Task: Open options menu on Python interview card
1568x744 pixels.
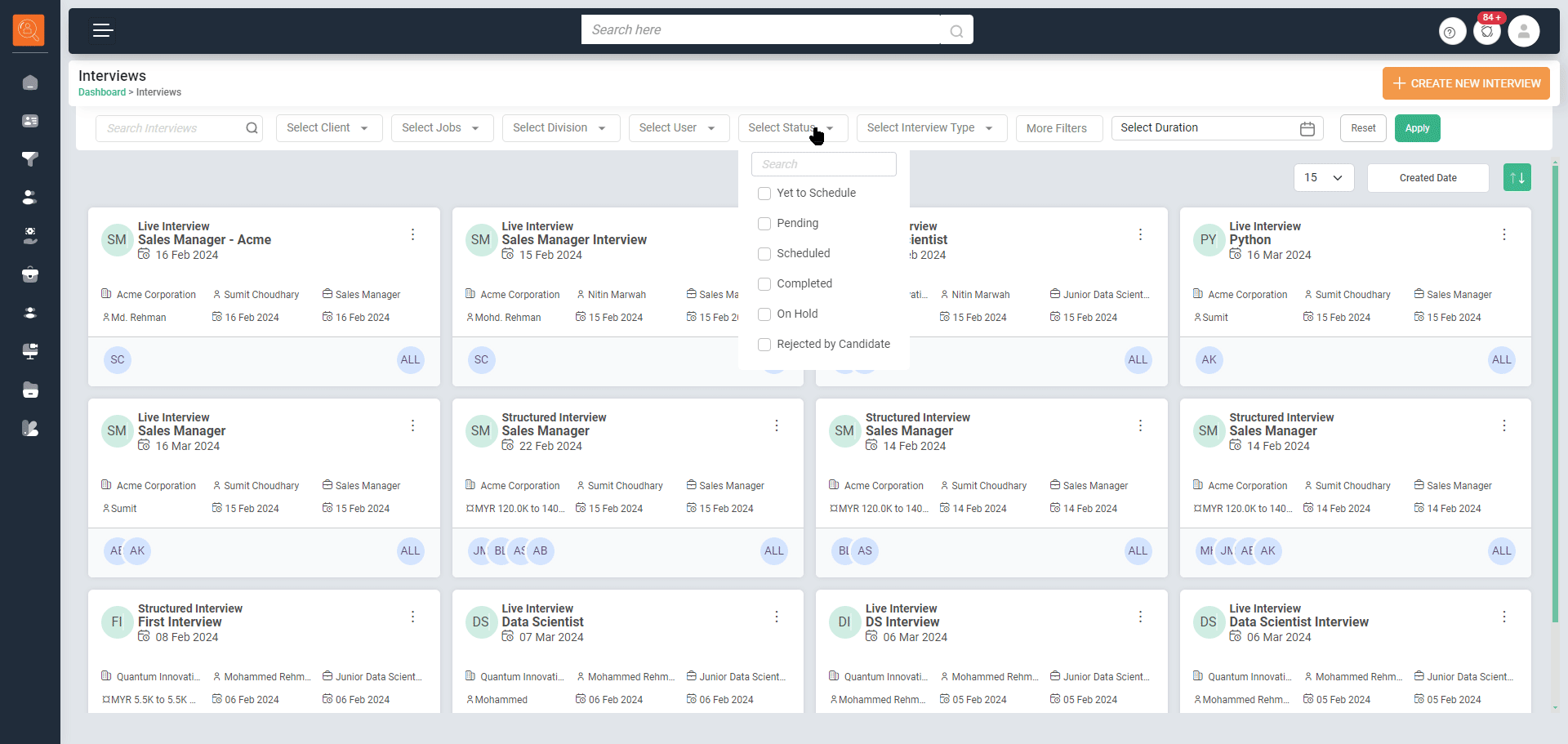Action: coord(1503,235)
